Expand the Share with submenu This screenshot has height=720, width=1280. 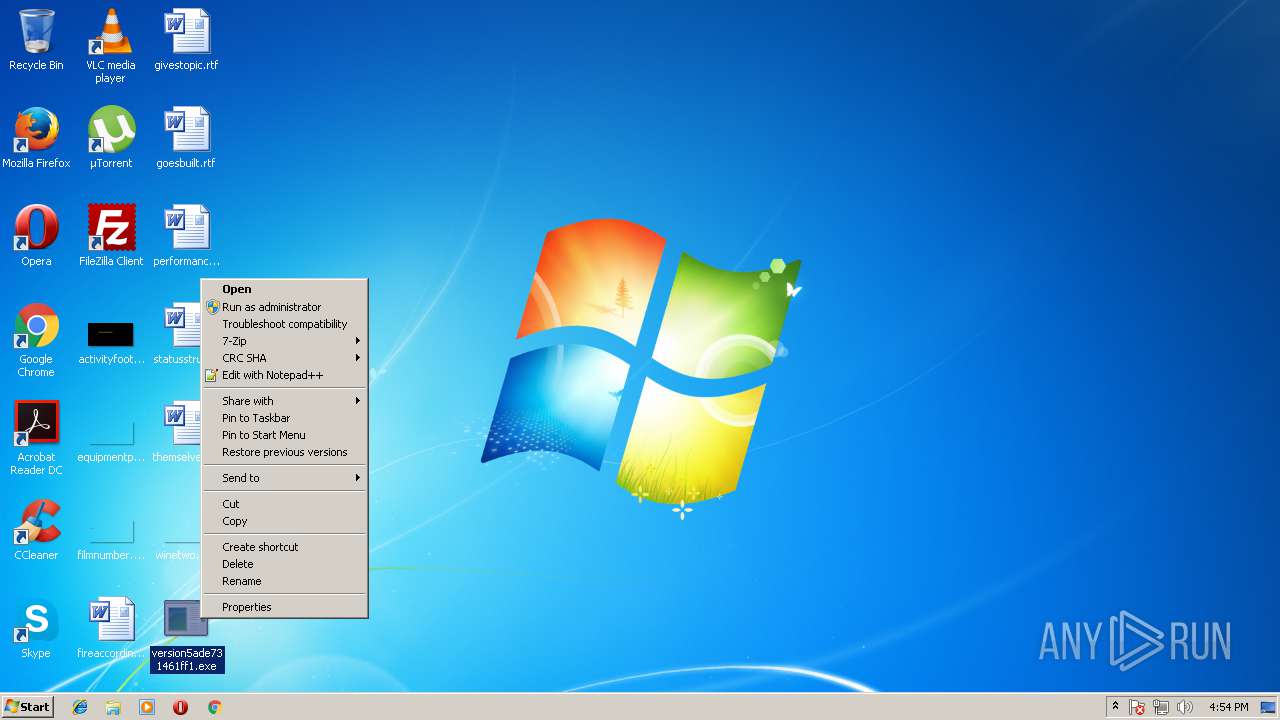tap(284, 401)
